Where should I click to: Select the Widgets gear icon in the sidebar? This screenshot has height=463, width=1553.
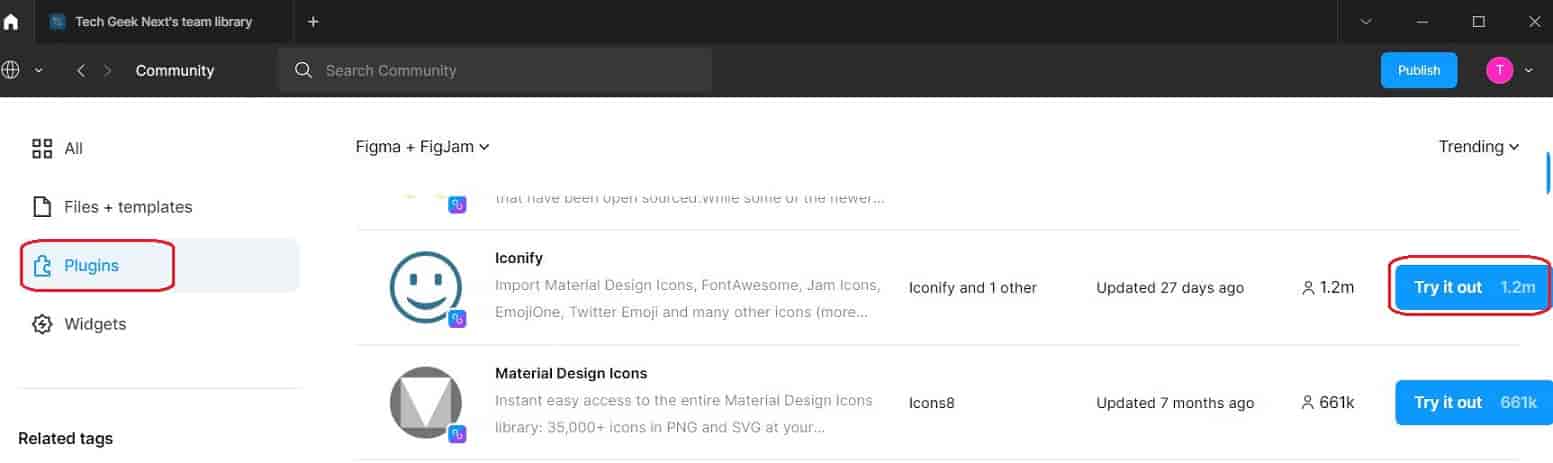(x=42, y=324)
